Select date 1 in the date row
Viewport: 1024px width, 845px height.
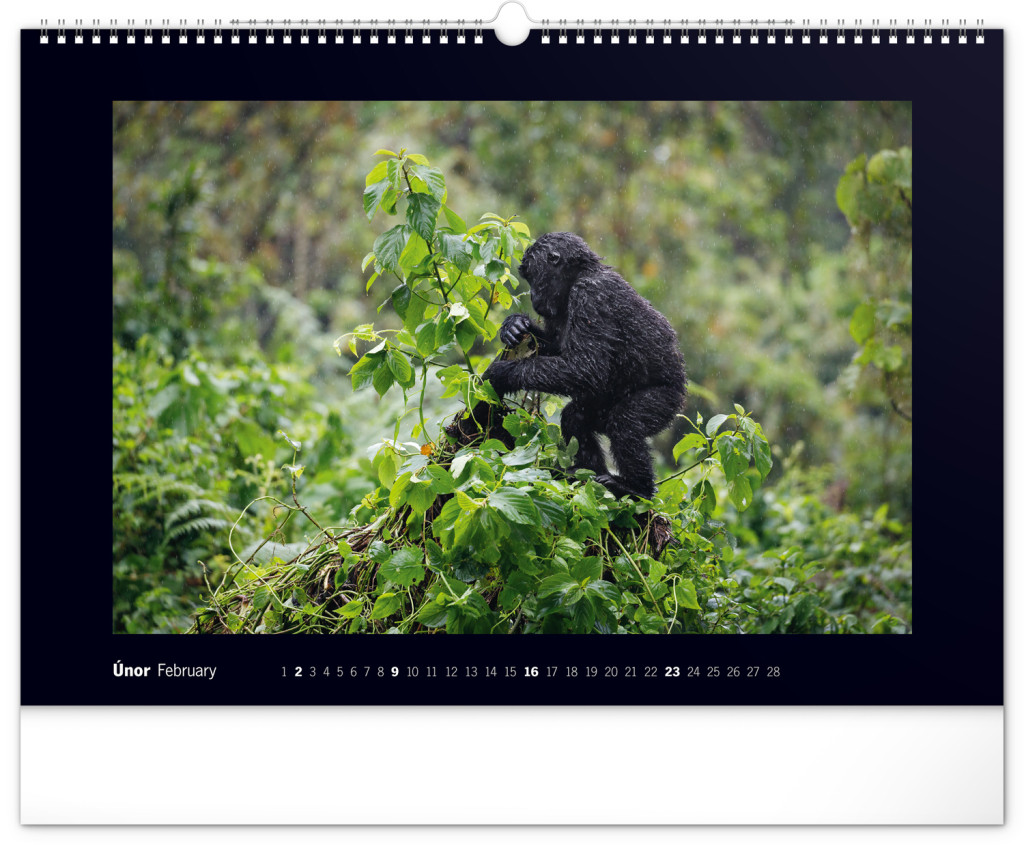click(284, 672)
